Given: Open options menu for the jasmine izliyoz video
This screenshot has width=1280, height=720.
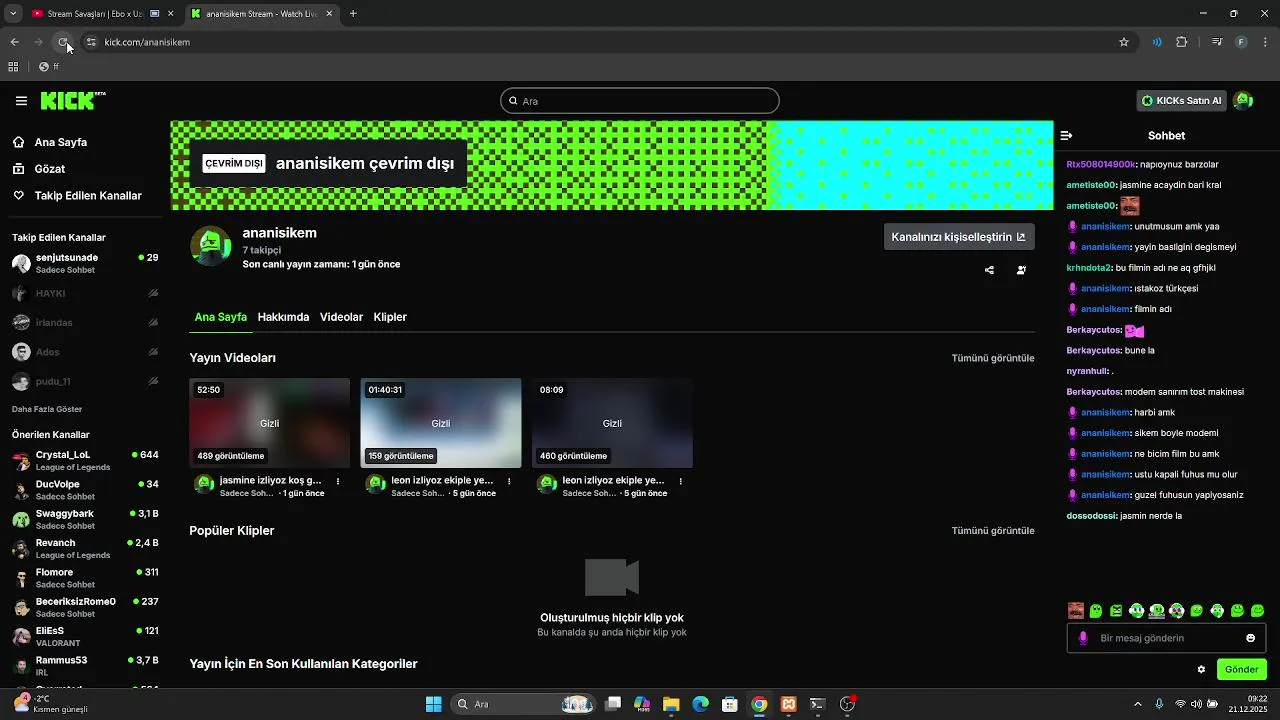Looking at the screenshot, I should pos(338,481).
